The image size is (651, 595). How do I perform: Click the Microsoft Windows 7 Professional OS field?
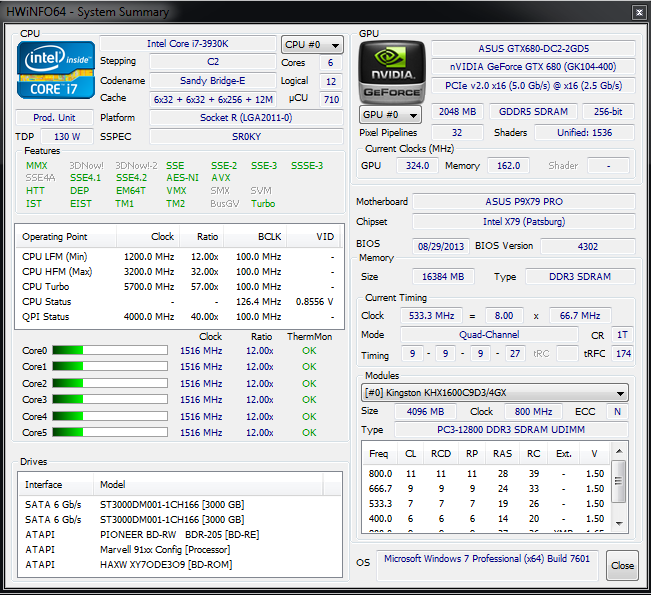coord(487,565)
